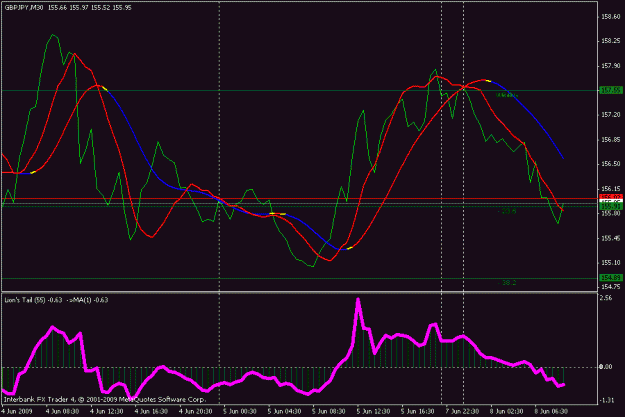Screen dimensions: 625x417
Task: Click the Interbank FX Trader 4 copyright text
Action: point(105,399)
